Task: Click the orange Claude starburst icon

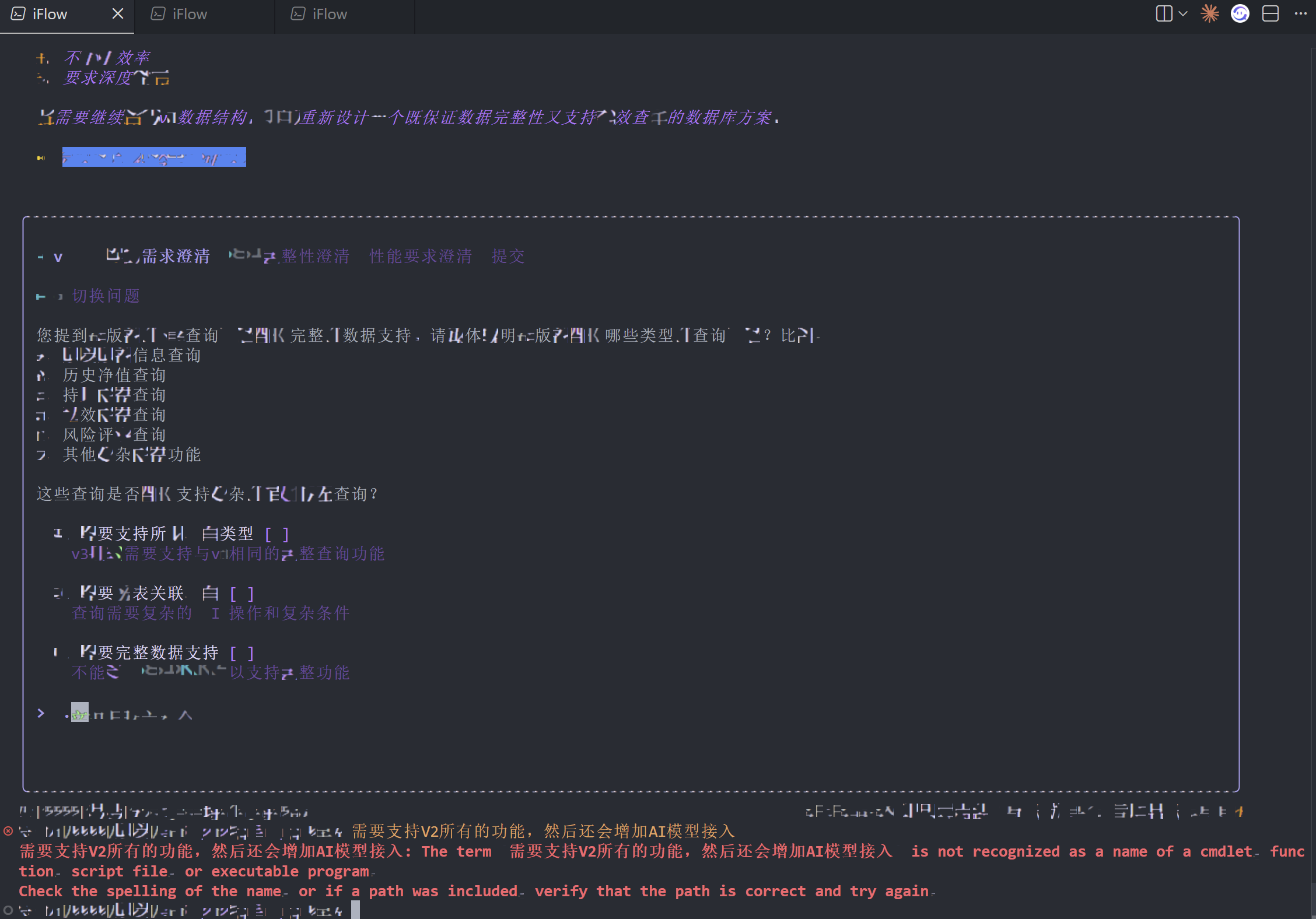Action: [1210, 13]
